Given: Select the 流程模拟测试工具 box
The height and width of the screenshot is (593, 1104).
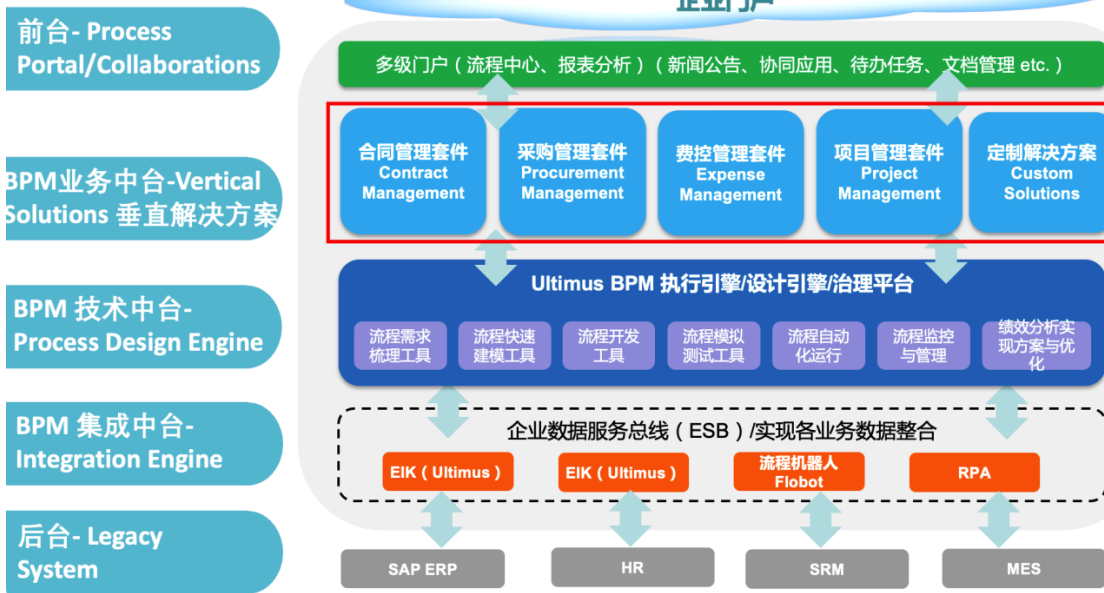Looking at the screenshot, I should [x=713, y=346].
